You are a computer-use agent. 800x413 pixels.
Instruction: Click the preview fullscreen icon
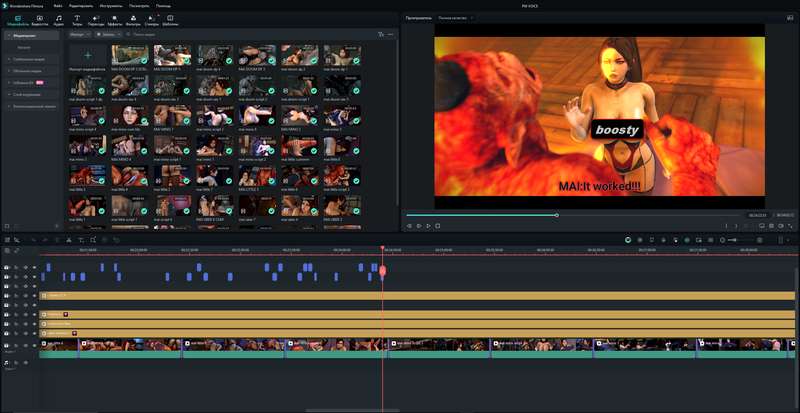(791, 226)
